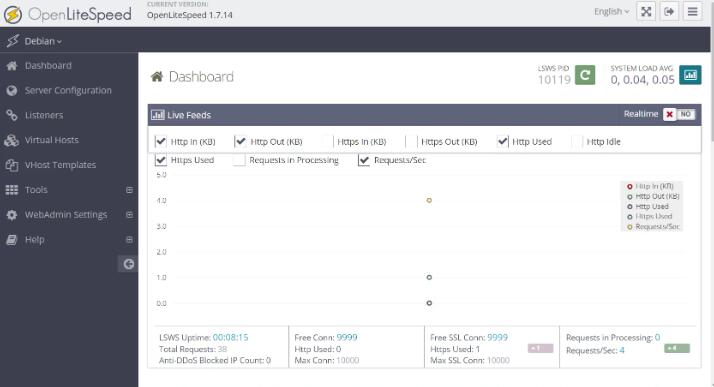Click the Live Feeds chart icon

[158, 115]
